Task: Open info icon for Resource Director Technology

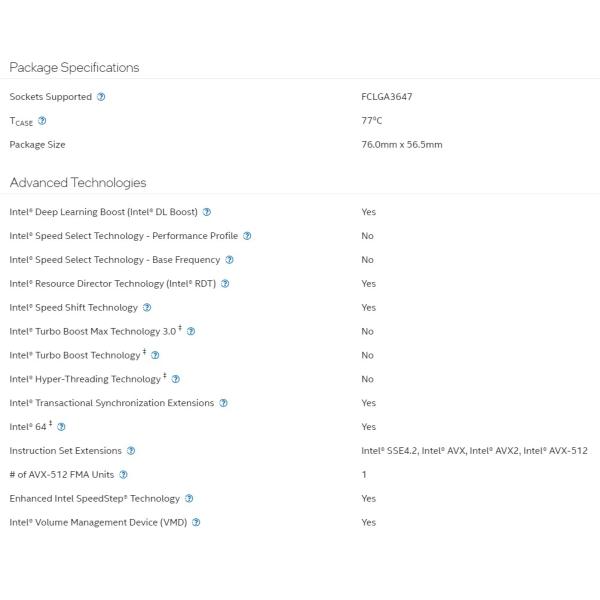Action: 225,284
